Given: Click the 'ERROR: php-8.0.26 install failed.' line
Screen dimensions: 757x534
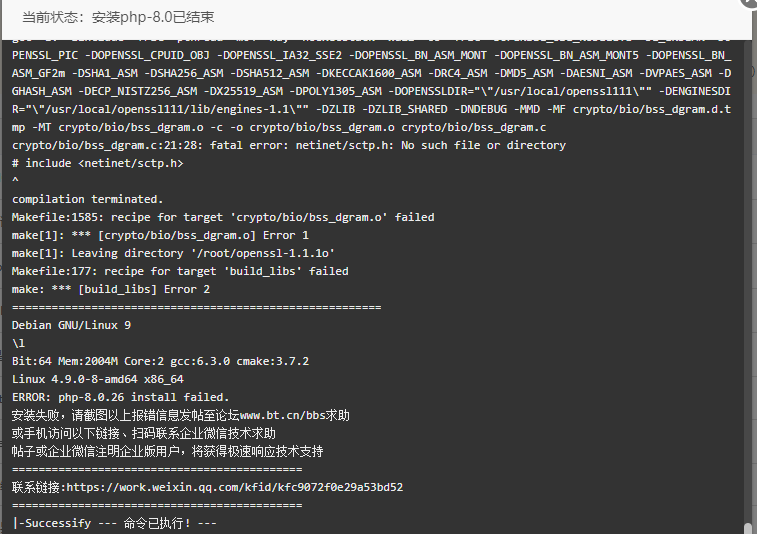Looking at the screenshot, I should coord(121,397).
